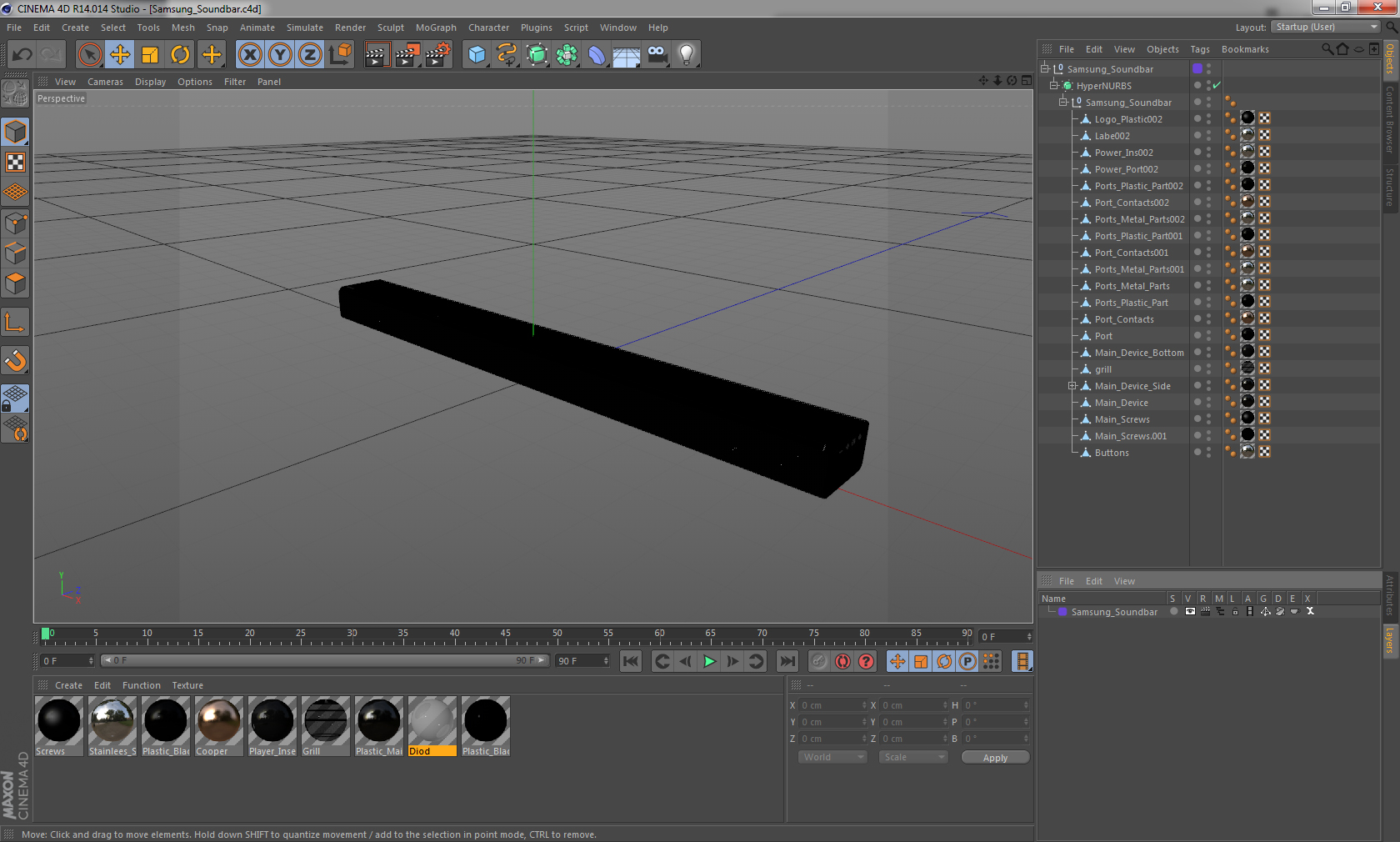The height and width of the screenshot is (842, 1400).
Task: Add a Camera object
Action: tap(657, 55)
